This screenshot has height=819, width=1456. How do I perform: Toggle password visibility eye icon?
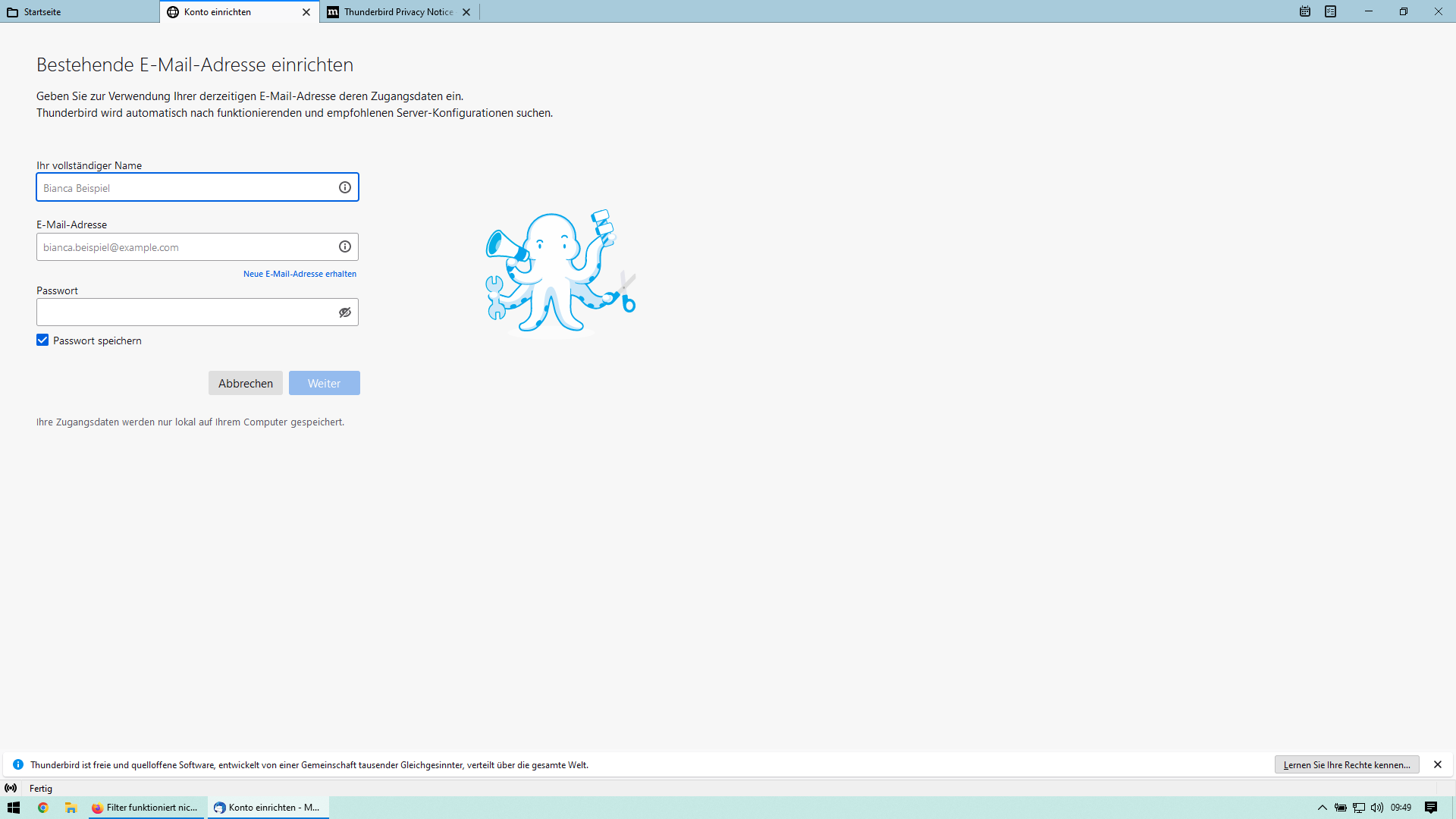point(345,312)
